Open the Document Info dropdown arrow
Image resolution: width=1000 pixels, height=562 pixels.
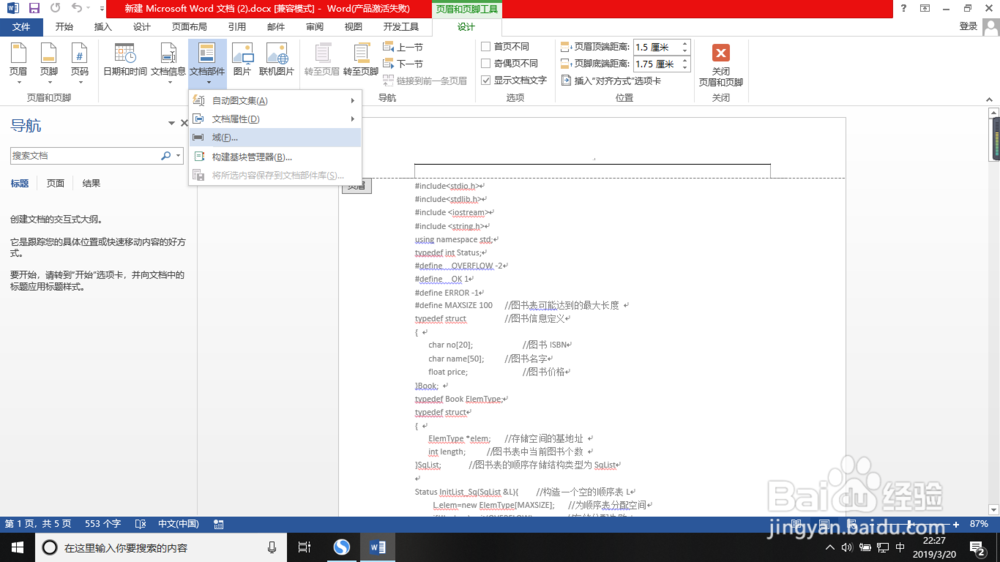(x=169, y=83)
